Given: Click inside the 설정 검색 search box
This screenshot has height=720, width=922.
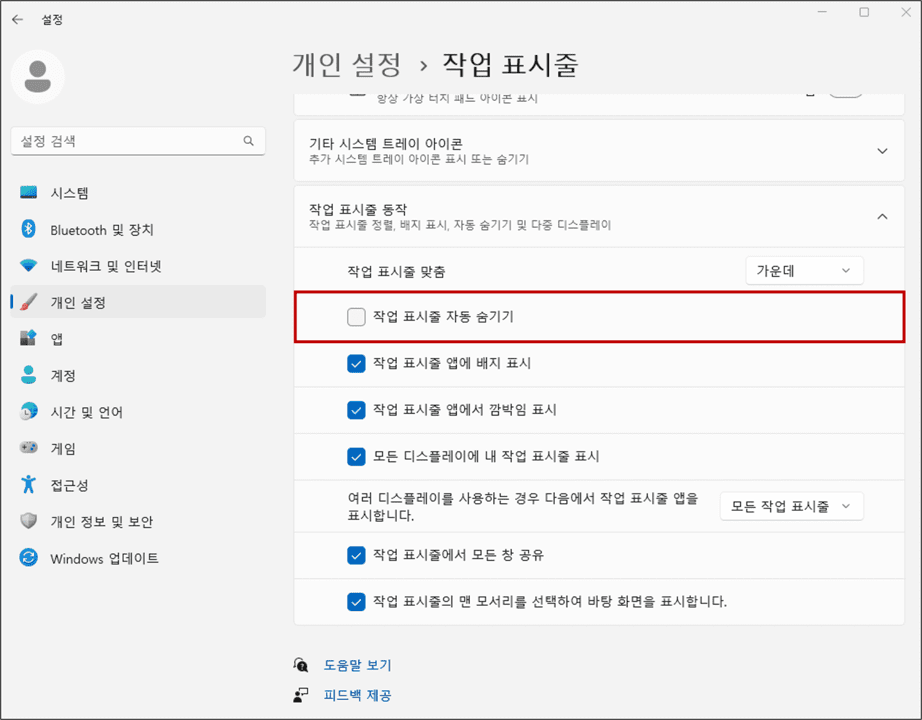Looking at the screenshot, I should point(137,141).
